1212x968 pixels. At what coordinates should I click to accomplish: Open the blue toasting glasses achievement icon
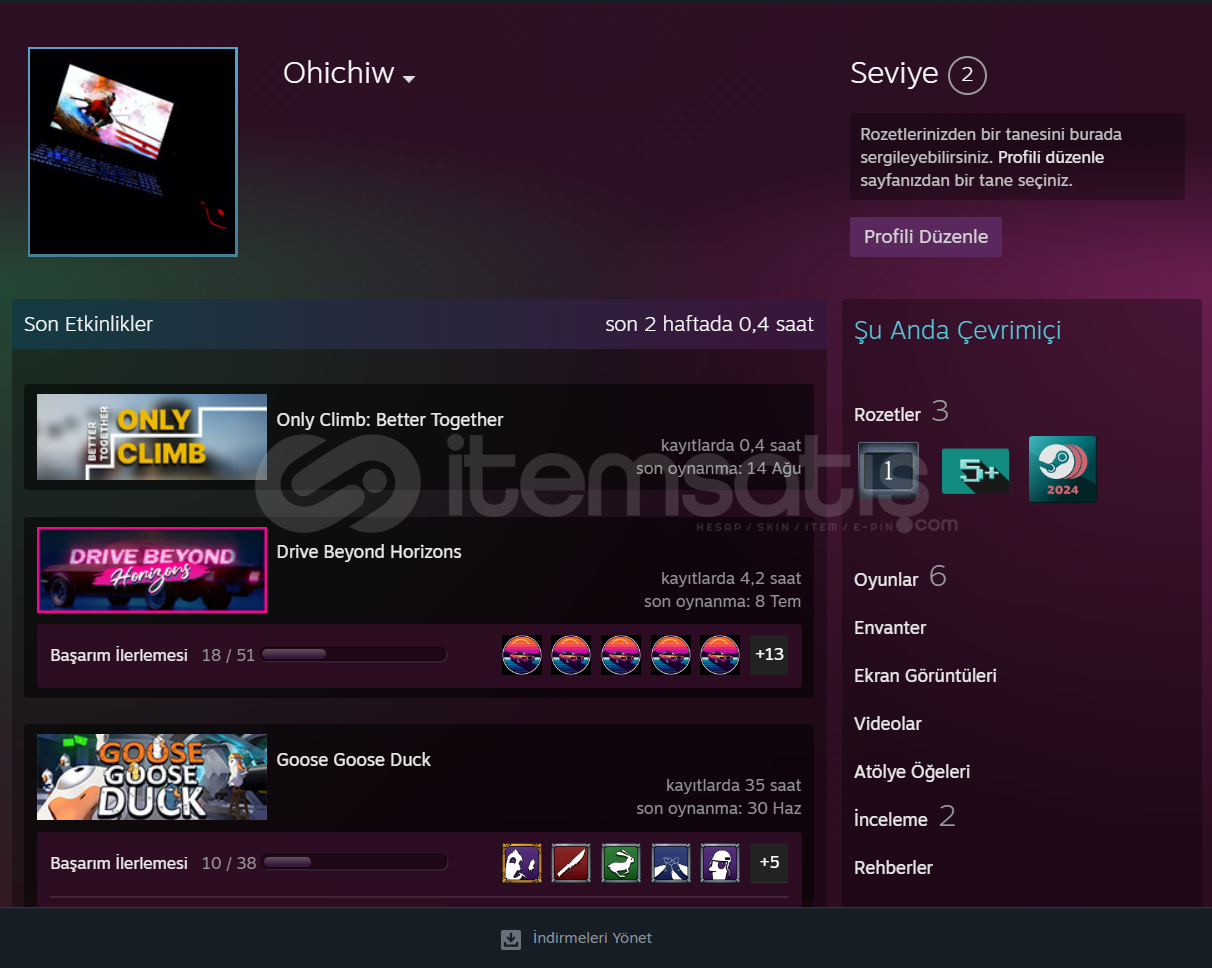click(x=671, y=863)
